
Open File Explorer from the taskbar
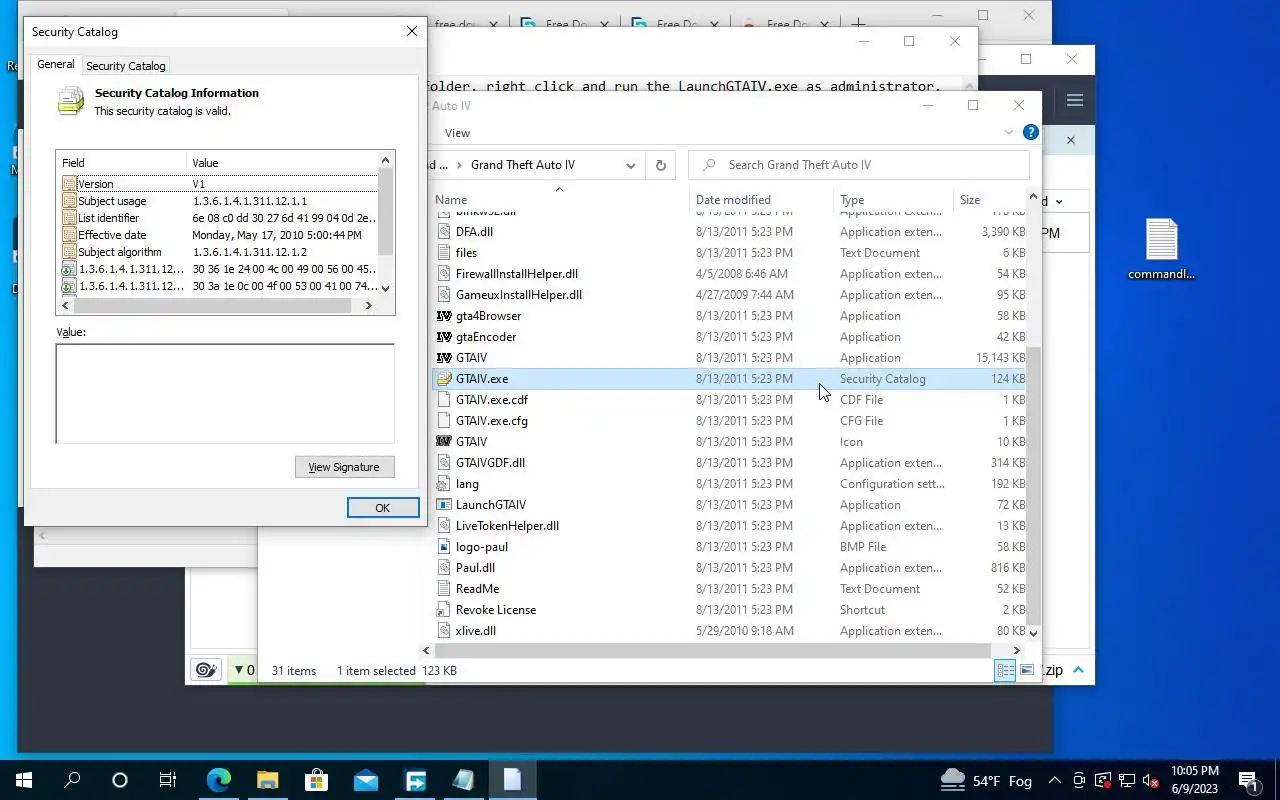click(x=267, y=780)
